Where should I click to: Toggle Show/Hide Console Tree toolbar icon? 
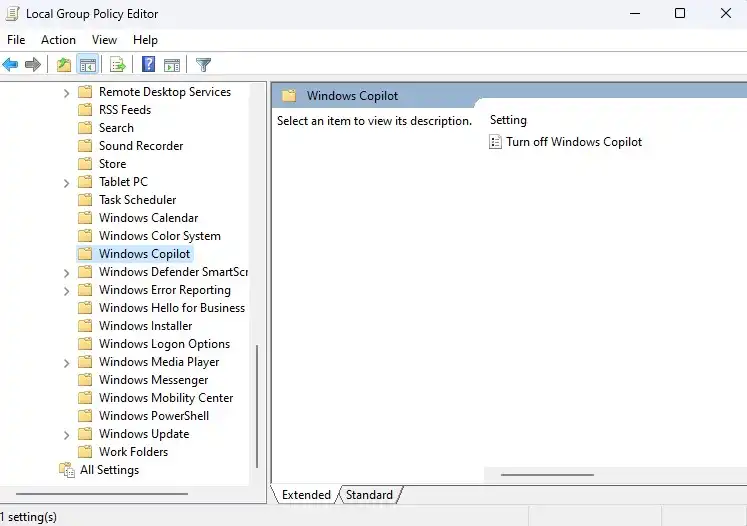[88, 64]
